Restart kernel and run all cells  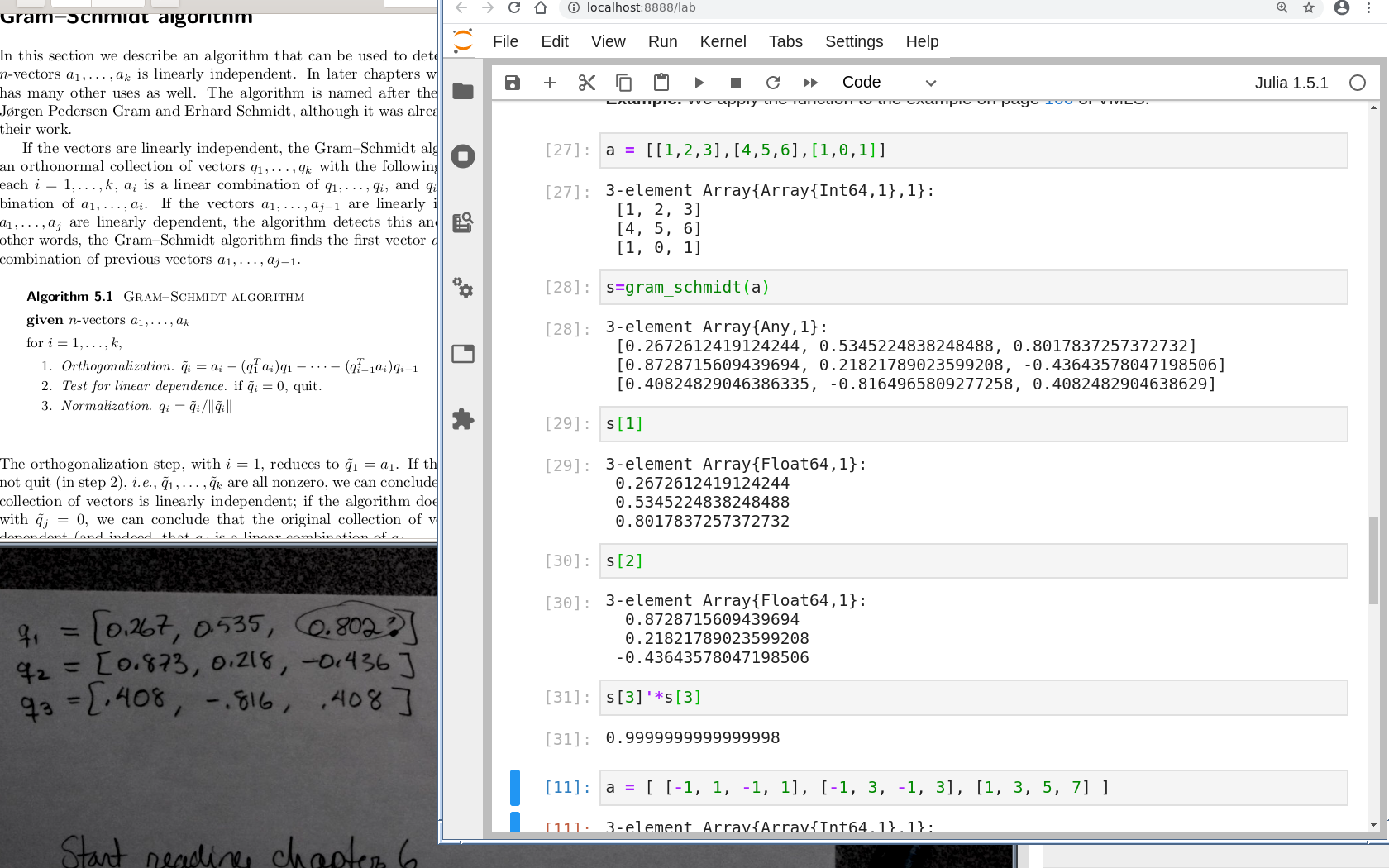(810, 83)
